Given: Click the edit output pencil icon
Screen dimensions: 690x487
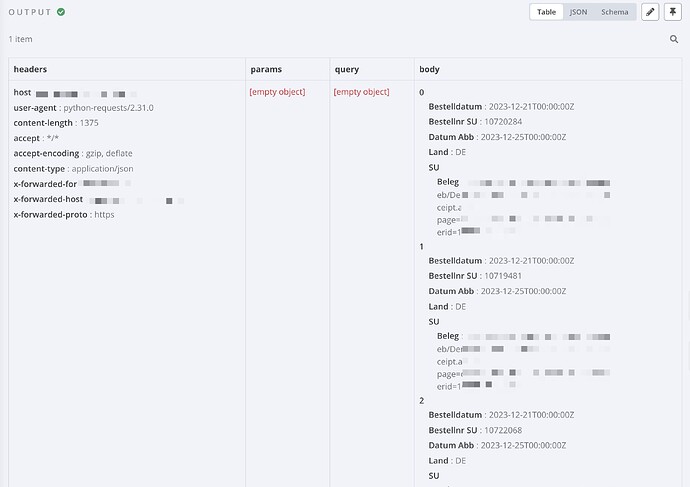Looking at the screenshot, I should coord(650,12).
